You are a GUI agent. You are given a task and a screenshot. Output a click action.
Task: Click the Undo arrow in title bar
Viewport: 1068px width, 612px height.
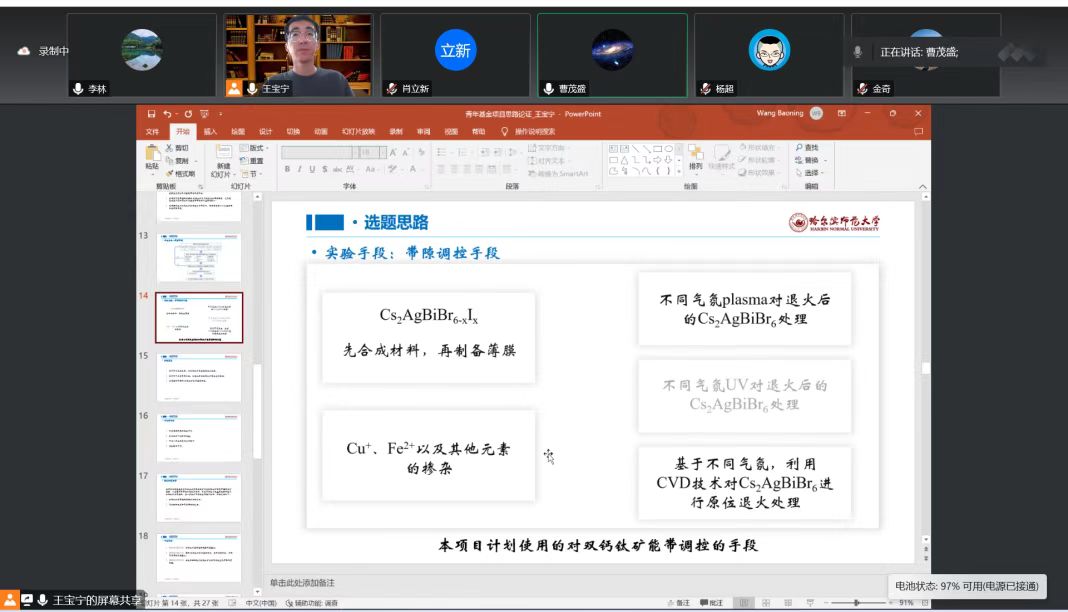pos(167,114)
